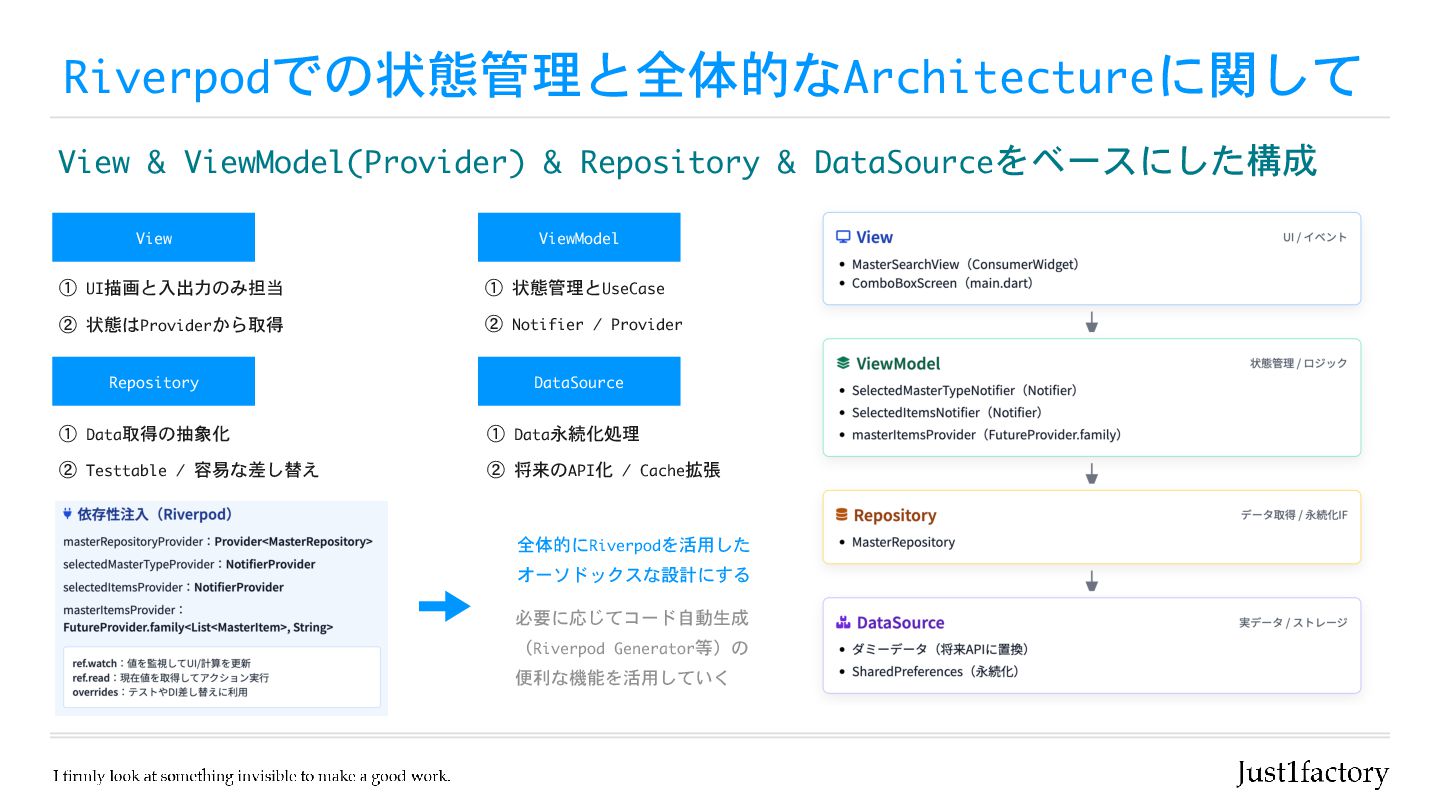Click SelectedItemsNotifier（Notifier）item
Viewport: 1440px width, 810px height.
(x=947, y=413)
